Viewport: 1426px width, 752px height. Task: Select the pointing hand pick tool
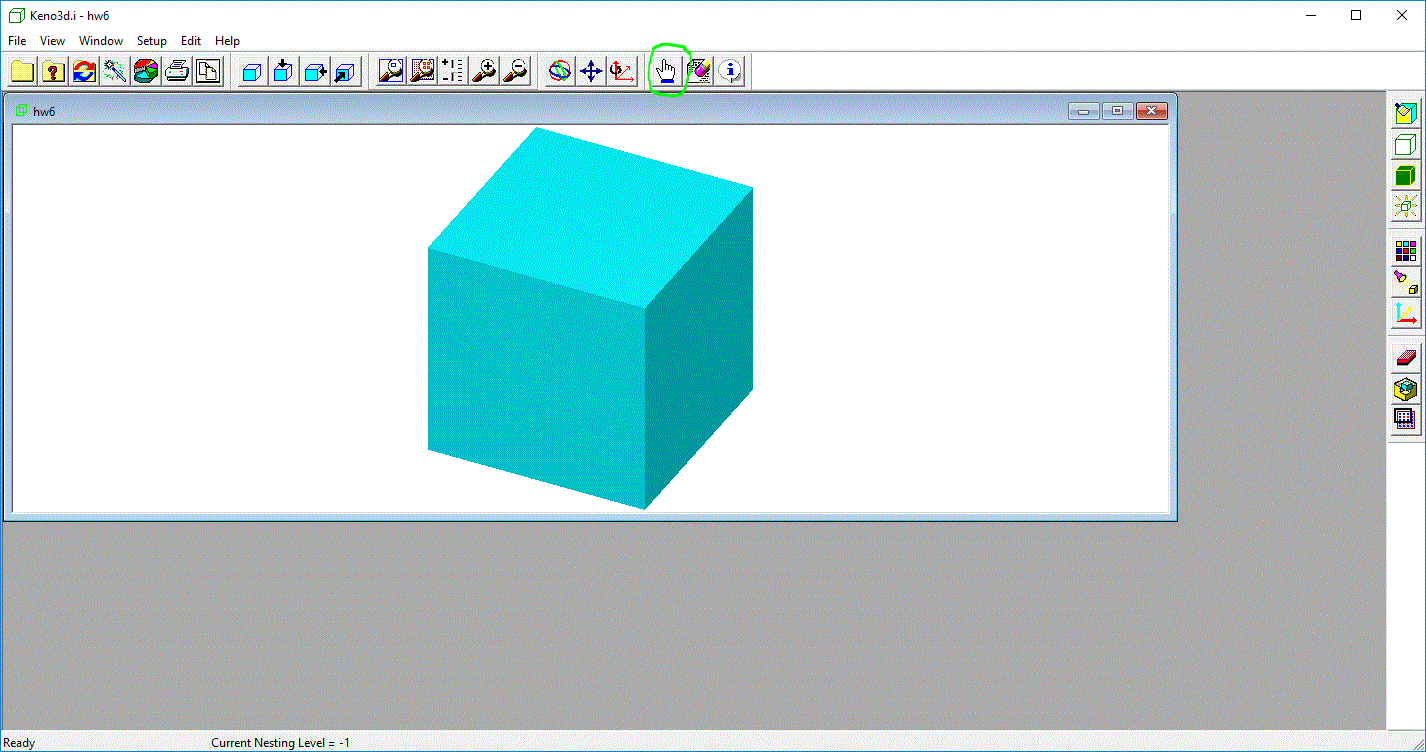pos(667,71)
